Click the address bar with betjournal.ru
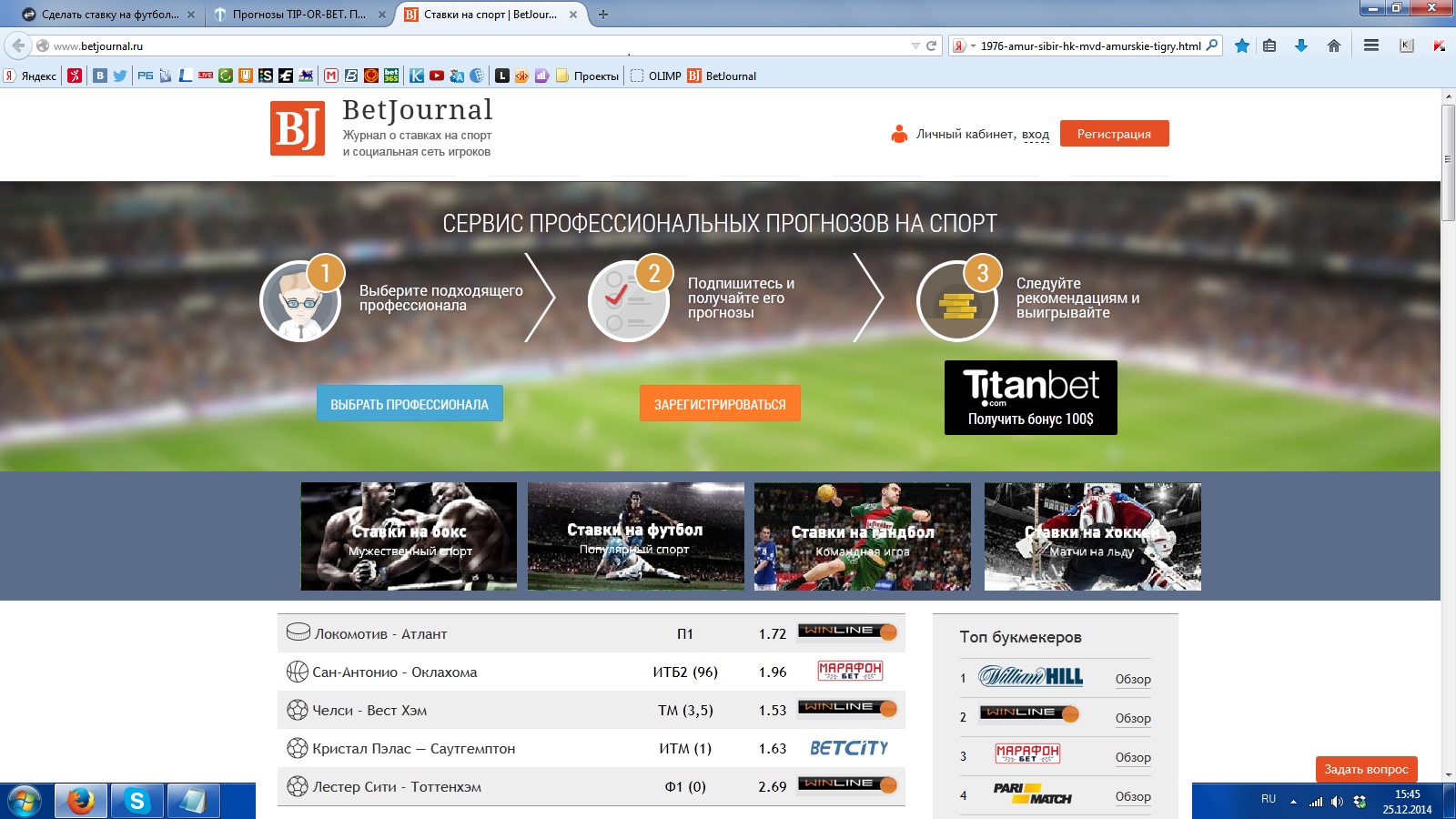Image resolution: width=1456 pixels, height=819 pixels. [473, 45]
